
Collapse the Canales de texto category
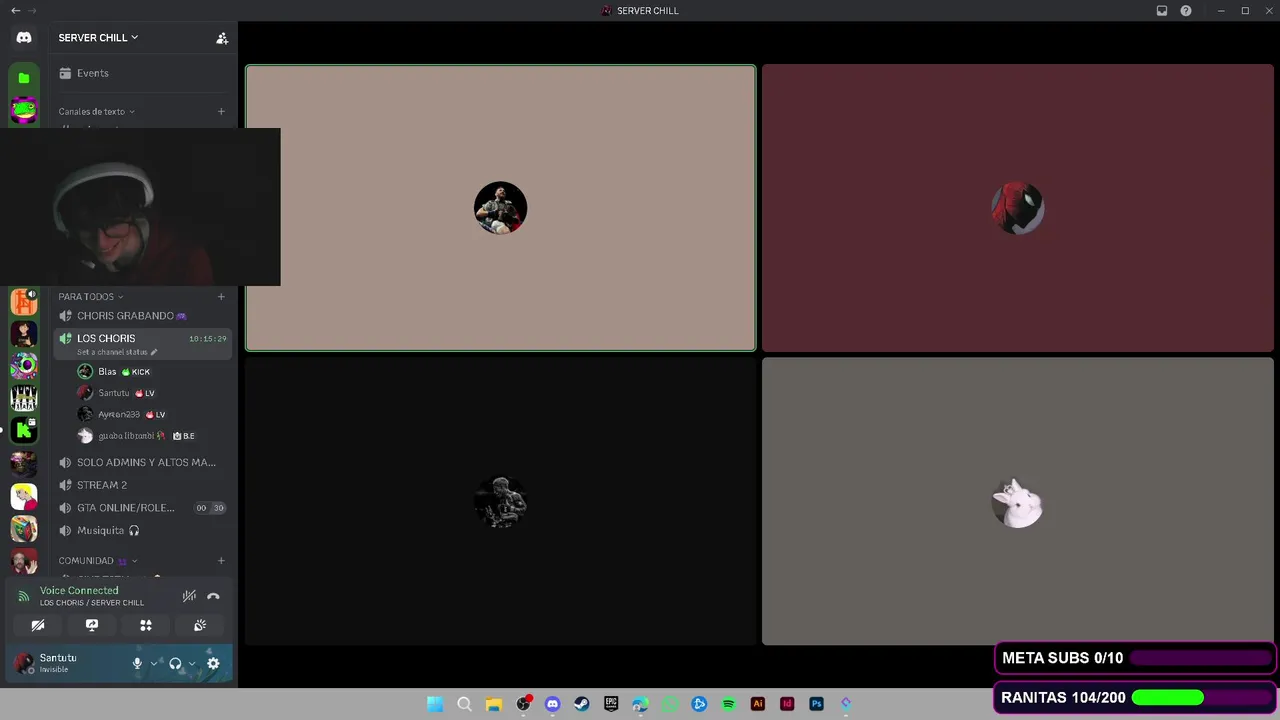pyautogui.click(x=96, y=112)
